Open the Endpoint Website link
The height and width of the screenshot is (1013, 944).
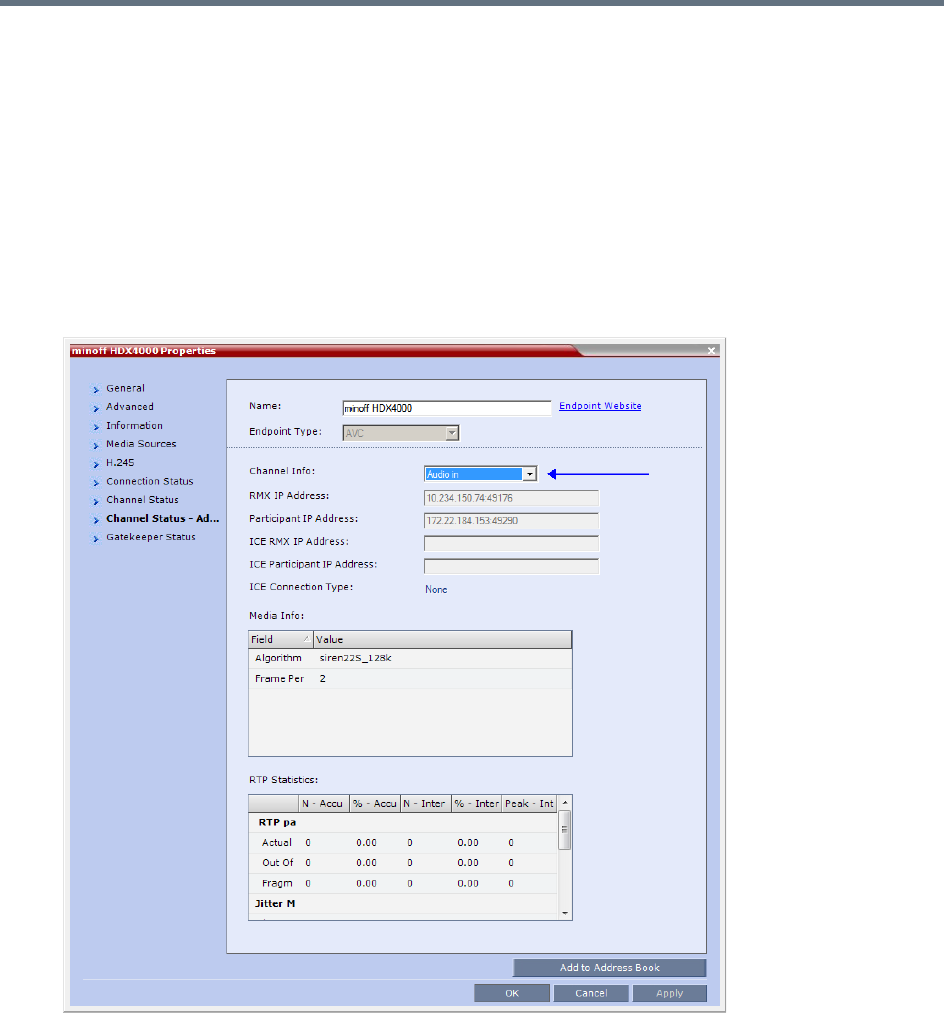click(600, 406)
